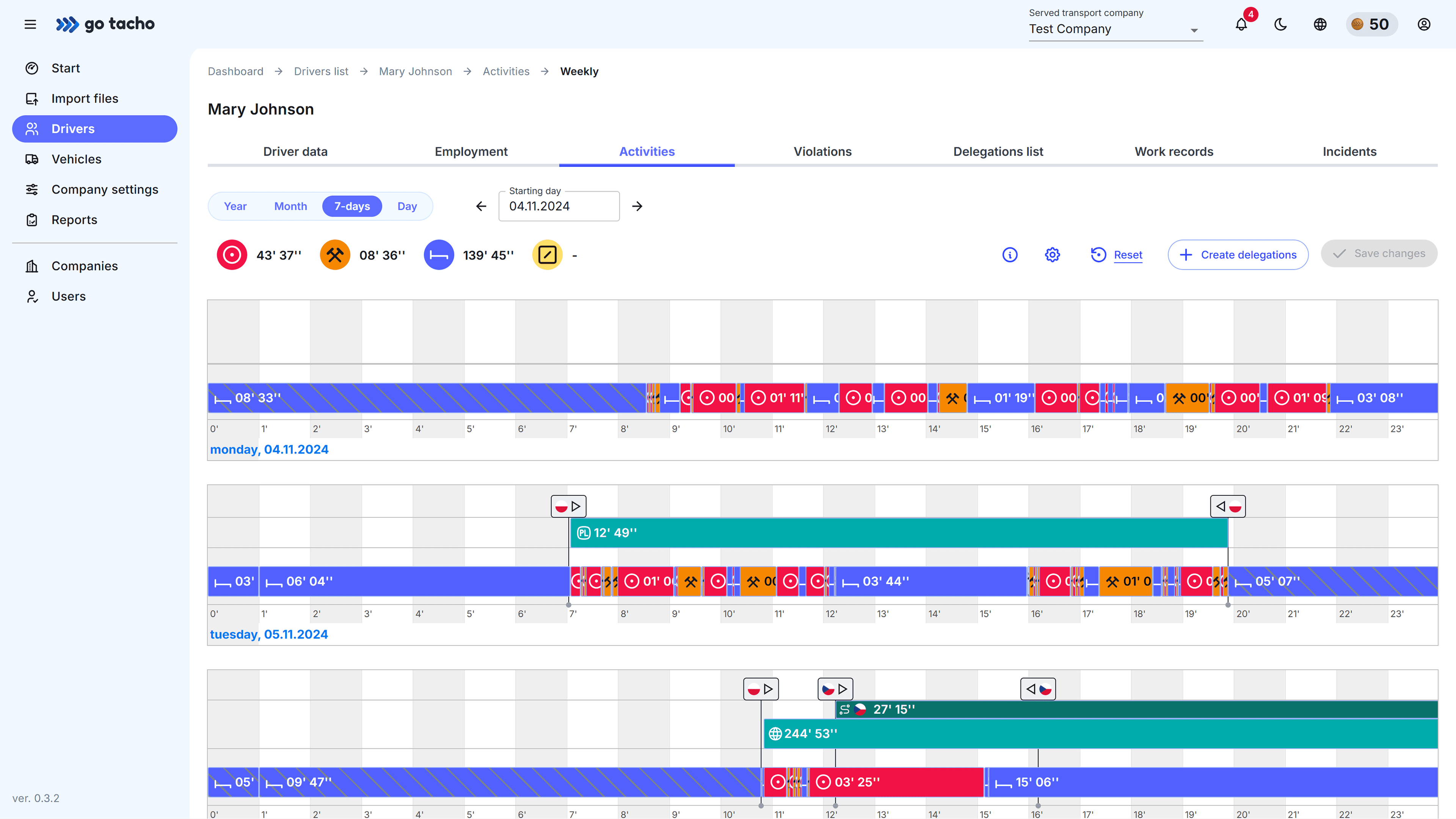This screenshot has height=819, width=1456.
Task: Click the hamburger menu icon
Action: [x=30, y=24]
